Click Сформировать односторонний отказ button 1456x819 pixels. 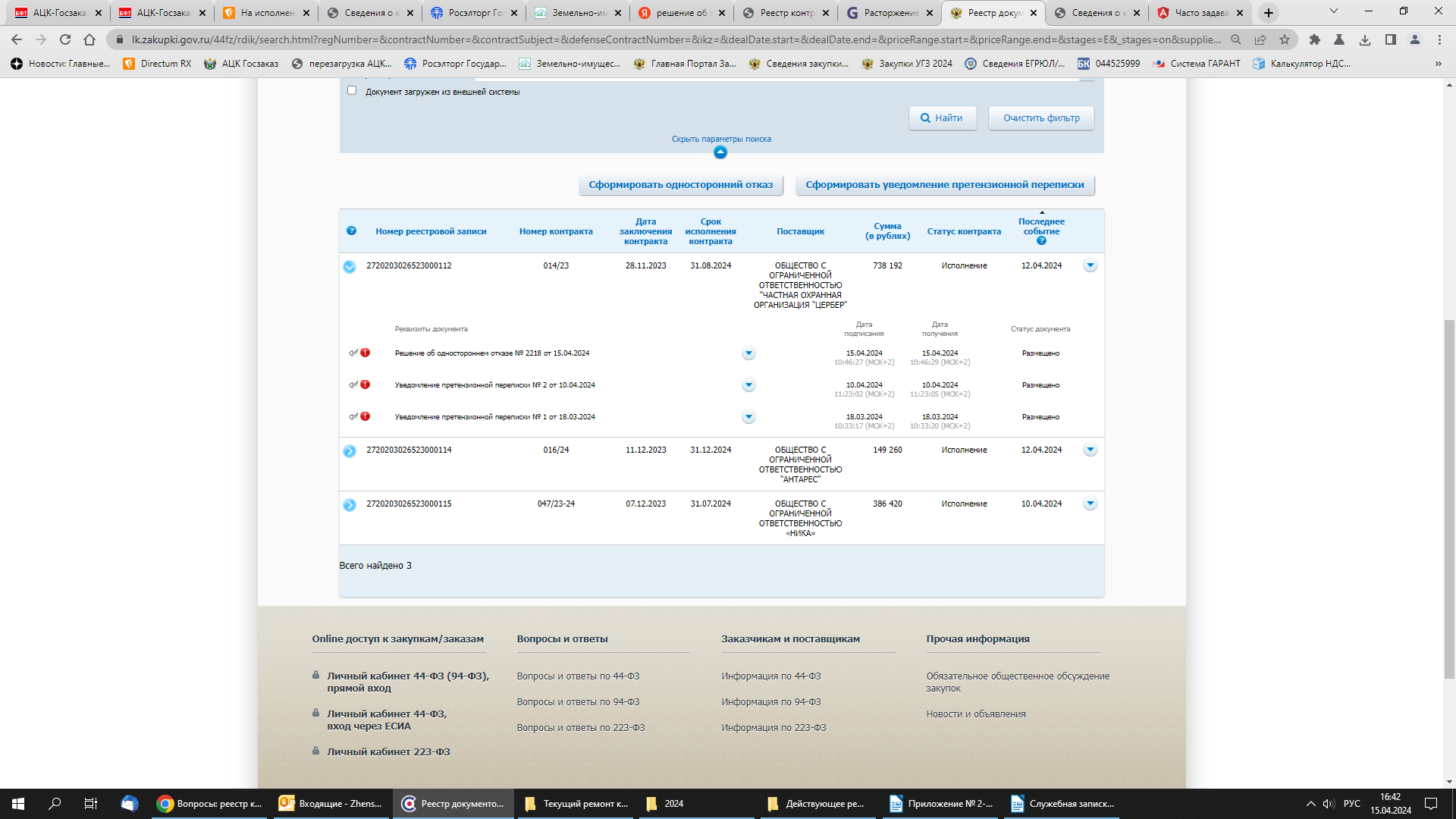click(680, 185)
